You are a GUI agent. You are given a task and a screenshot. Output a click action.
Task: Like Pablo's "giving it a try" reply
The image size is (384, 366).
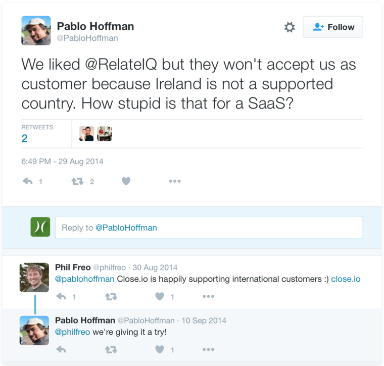[x=160, y=349]
